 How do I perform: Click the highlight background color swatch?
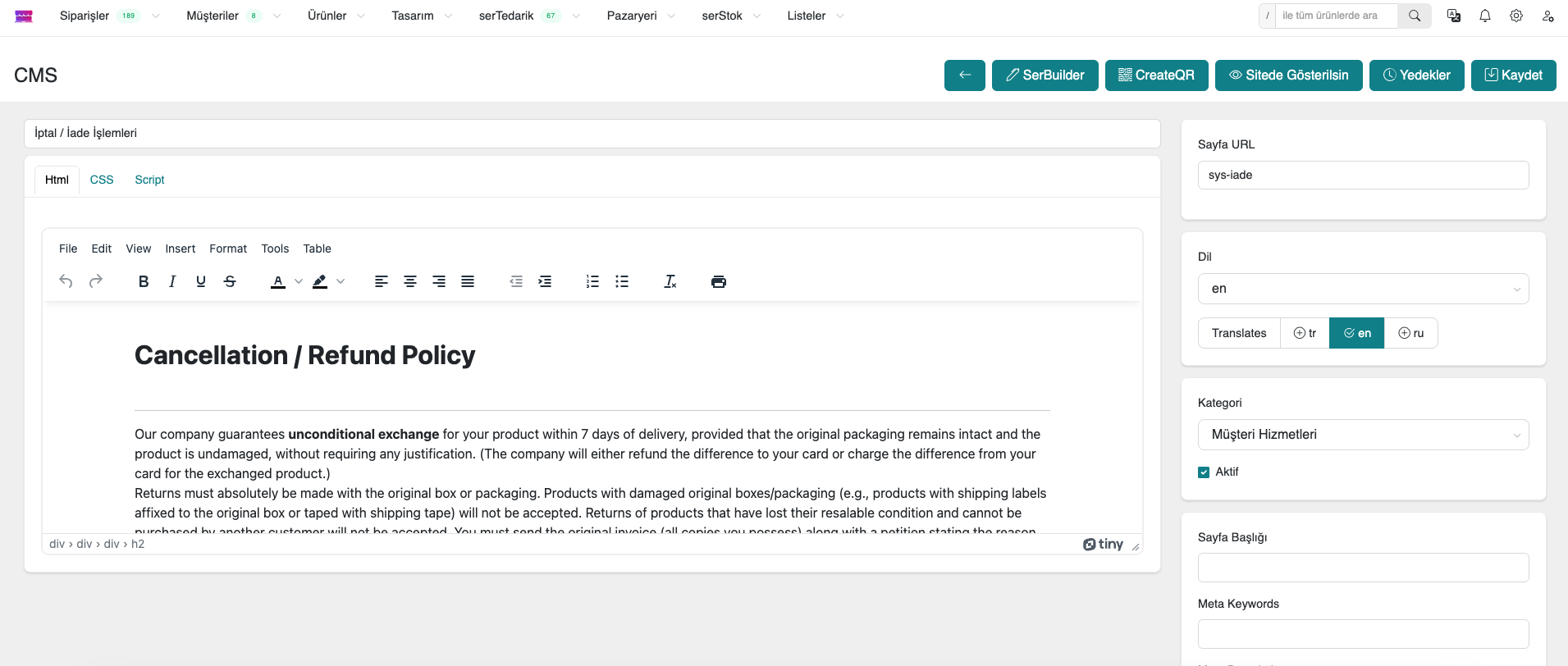(x=320, y=281)
